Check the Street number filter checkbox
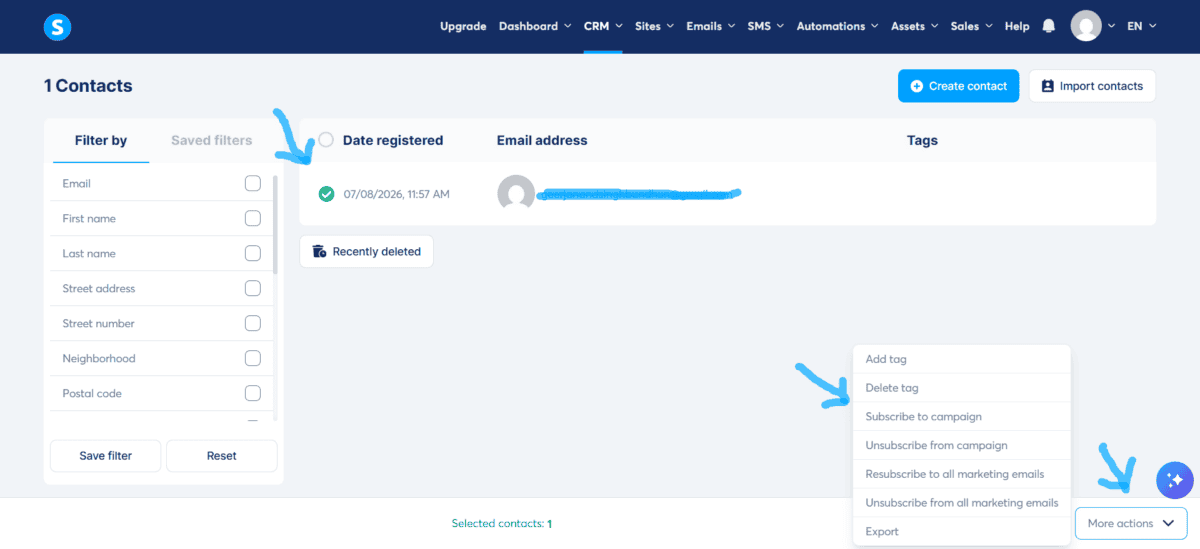 (253, 323)
